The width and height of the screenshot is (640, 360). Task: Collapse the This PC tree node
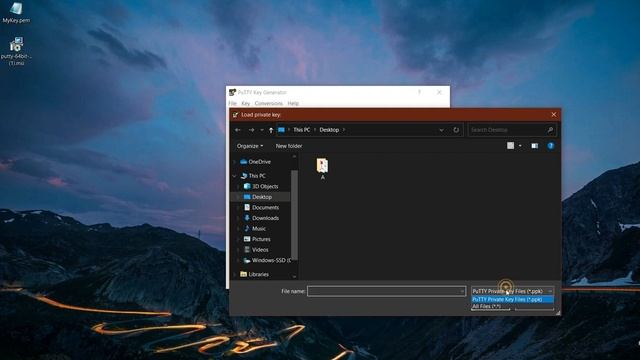point(234,176)
